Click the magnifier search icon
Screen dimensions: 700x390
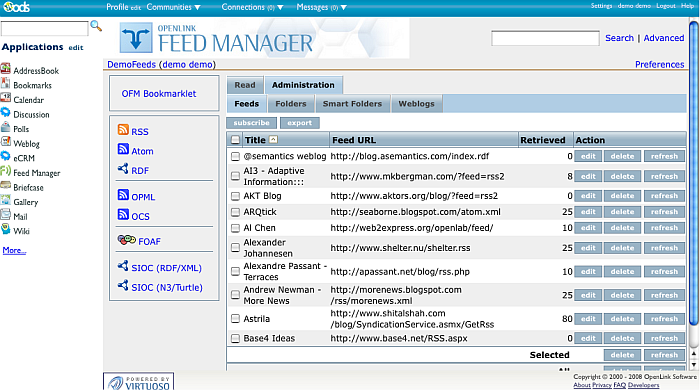(96, 26)
